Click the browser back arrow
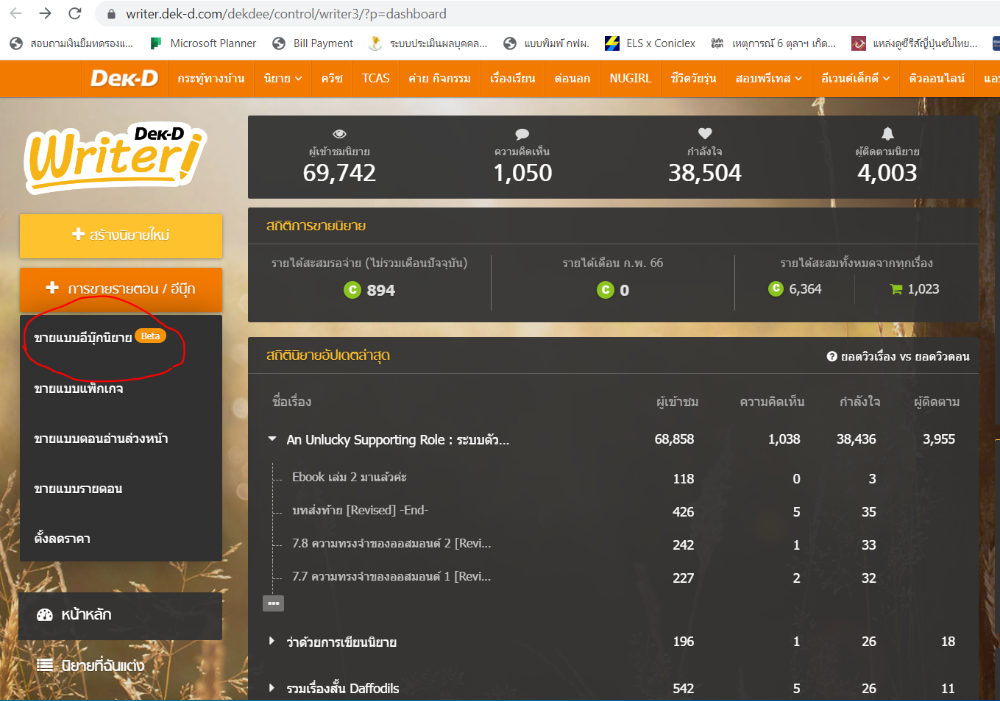Viewport: 1000px width, 701px height. 16,14
